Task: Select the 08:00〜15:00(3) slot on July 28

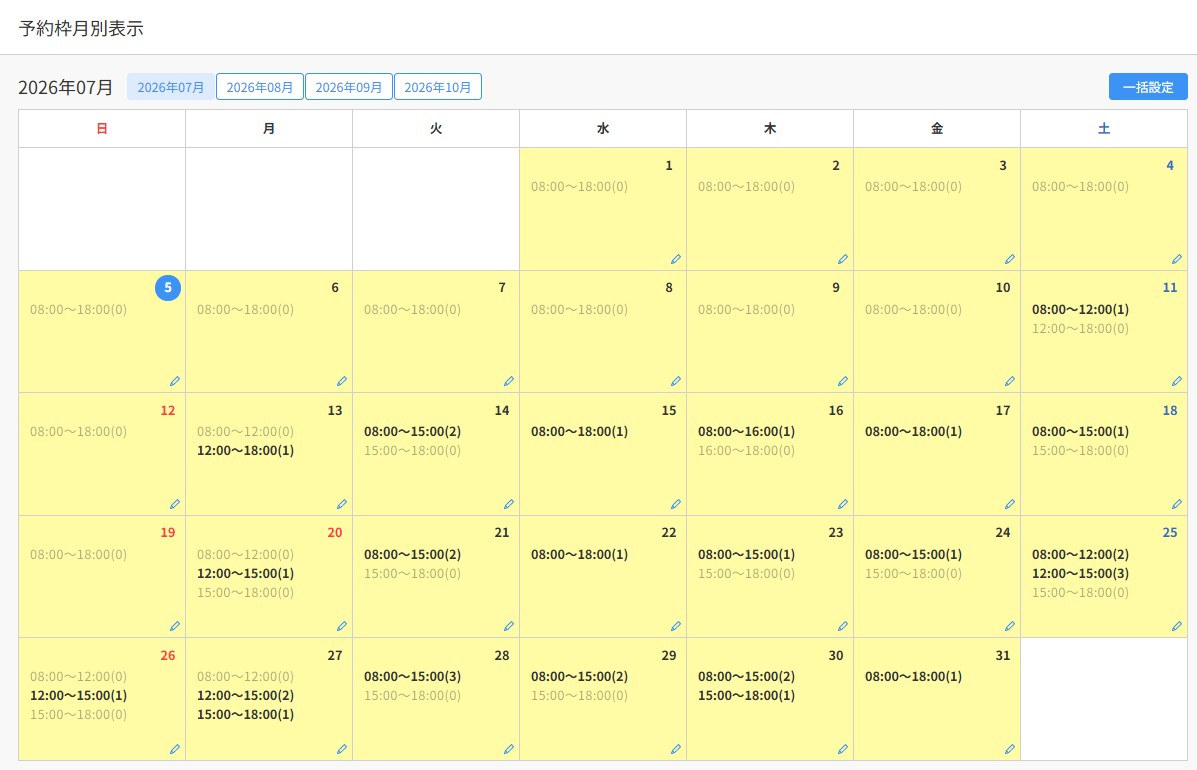Action: [x=412, y=676]
